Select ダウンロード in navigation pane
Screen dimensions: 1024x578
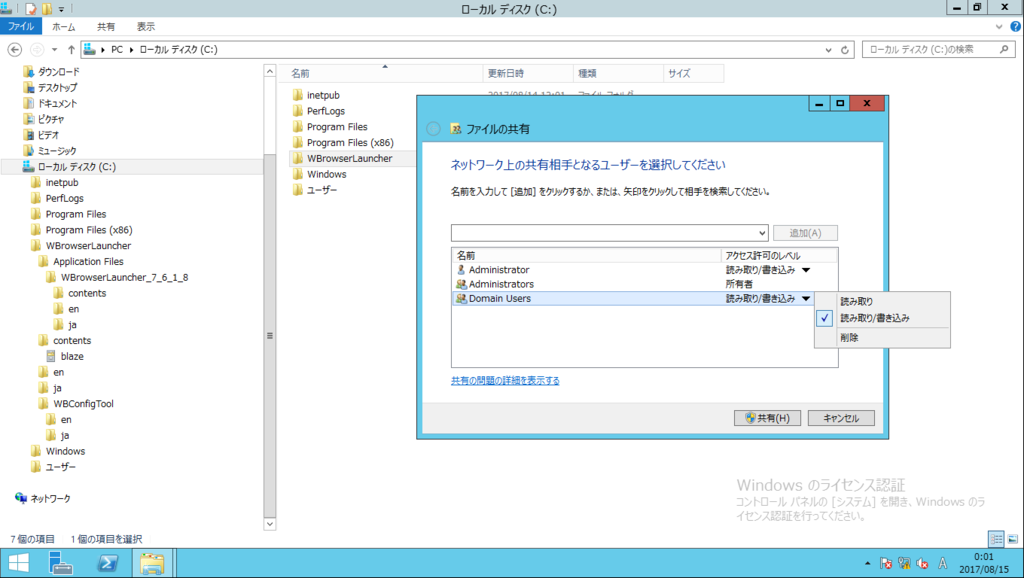[58, 72]
